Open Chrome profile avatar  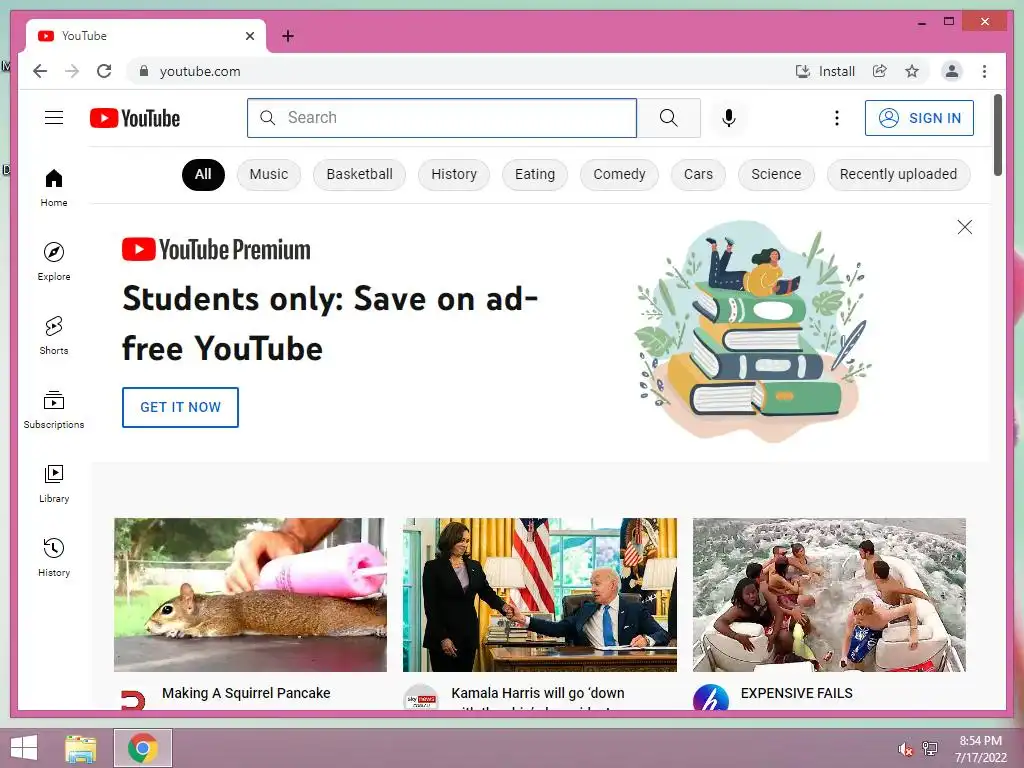tap(952, 71)
